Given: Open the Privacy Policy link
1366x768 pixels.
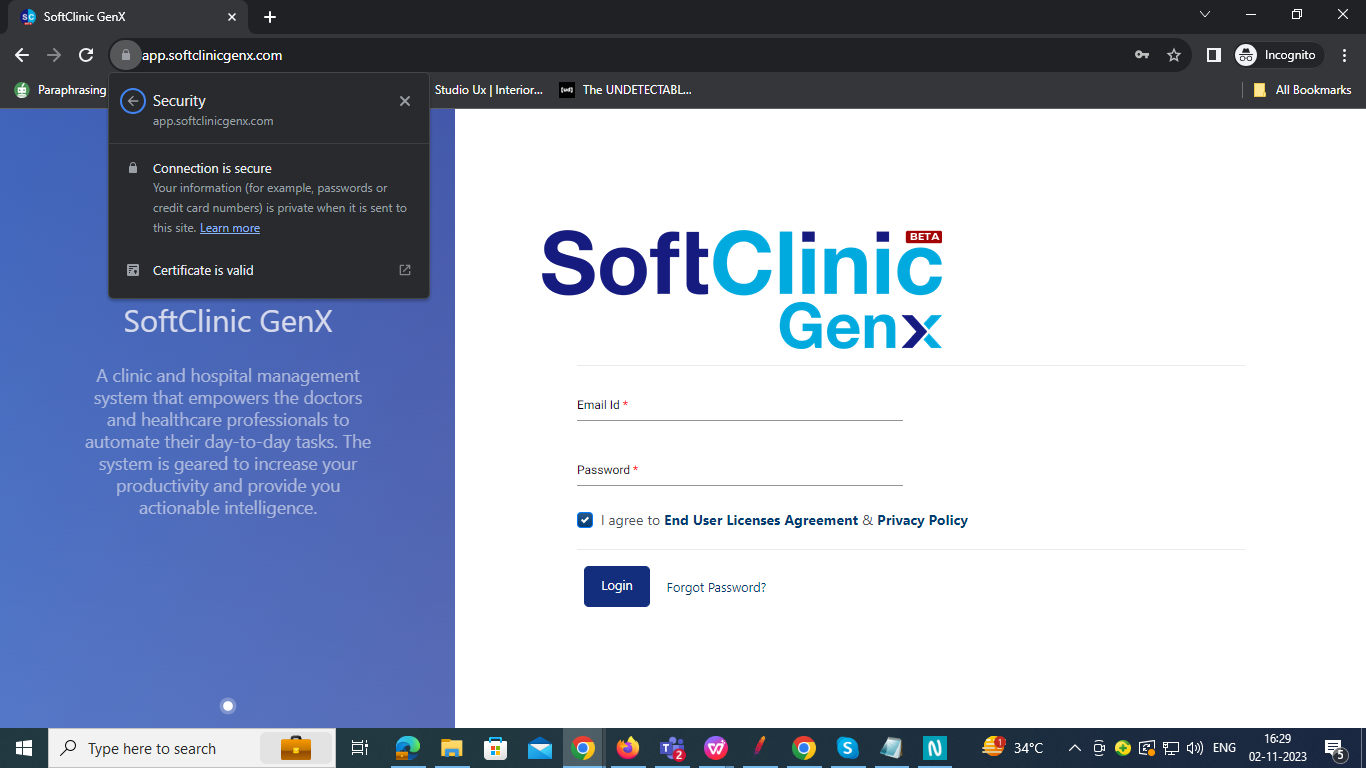Looking at the screenshot, I should tap(922, 520).
